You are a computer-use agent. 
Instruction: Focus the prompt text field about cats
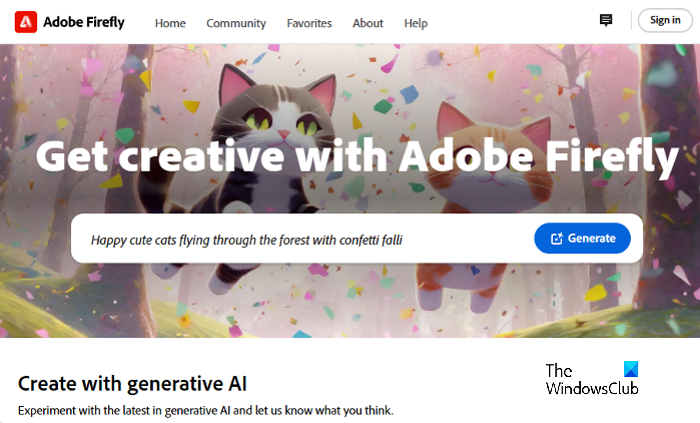click(x=300, y=240)
